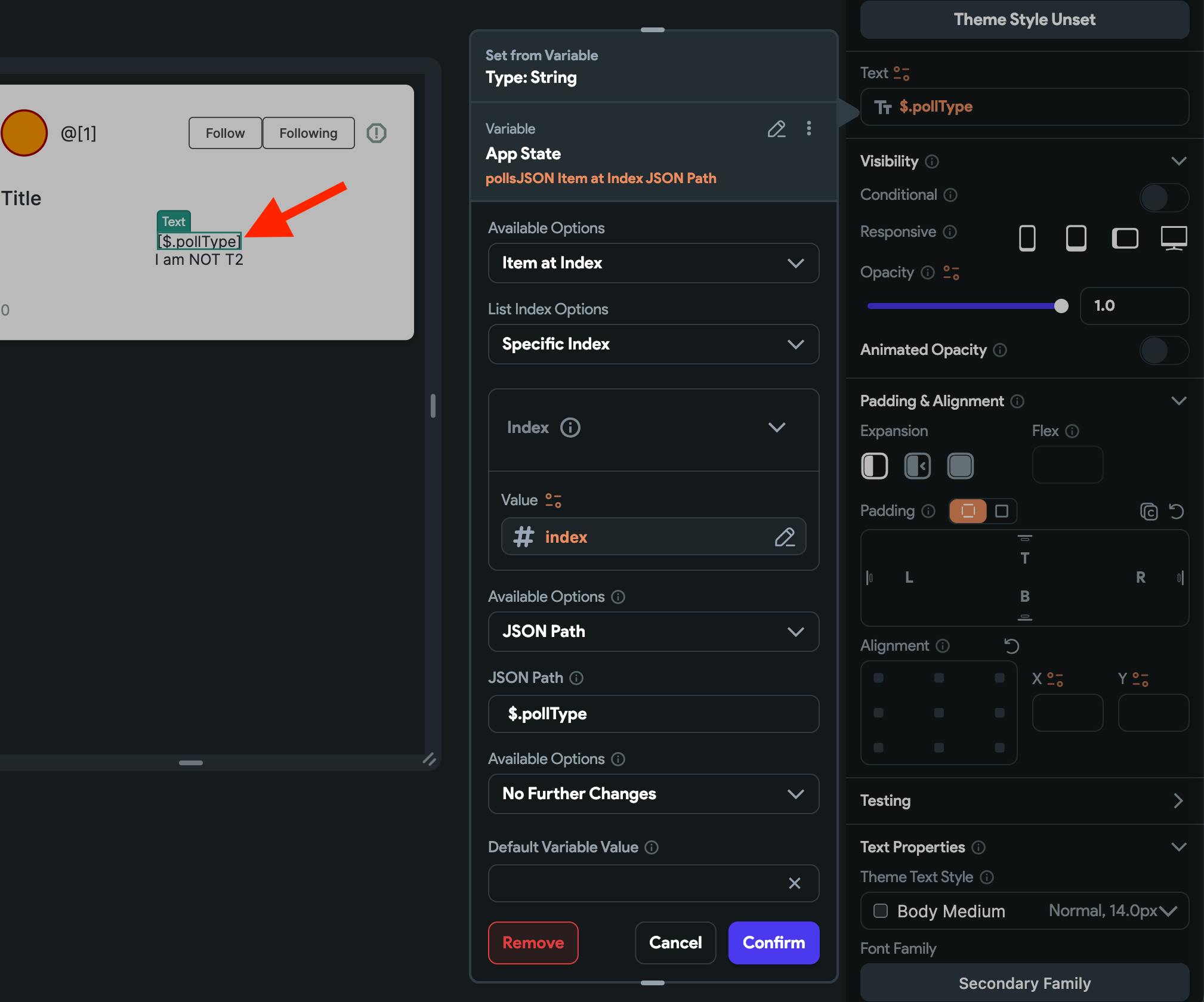
Task: Open the three-dot menu for App State variable
Action: [x=808, y=129]
